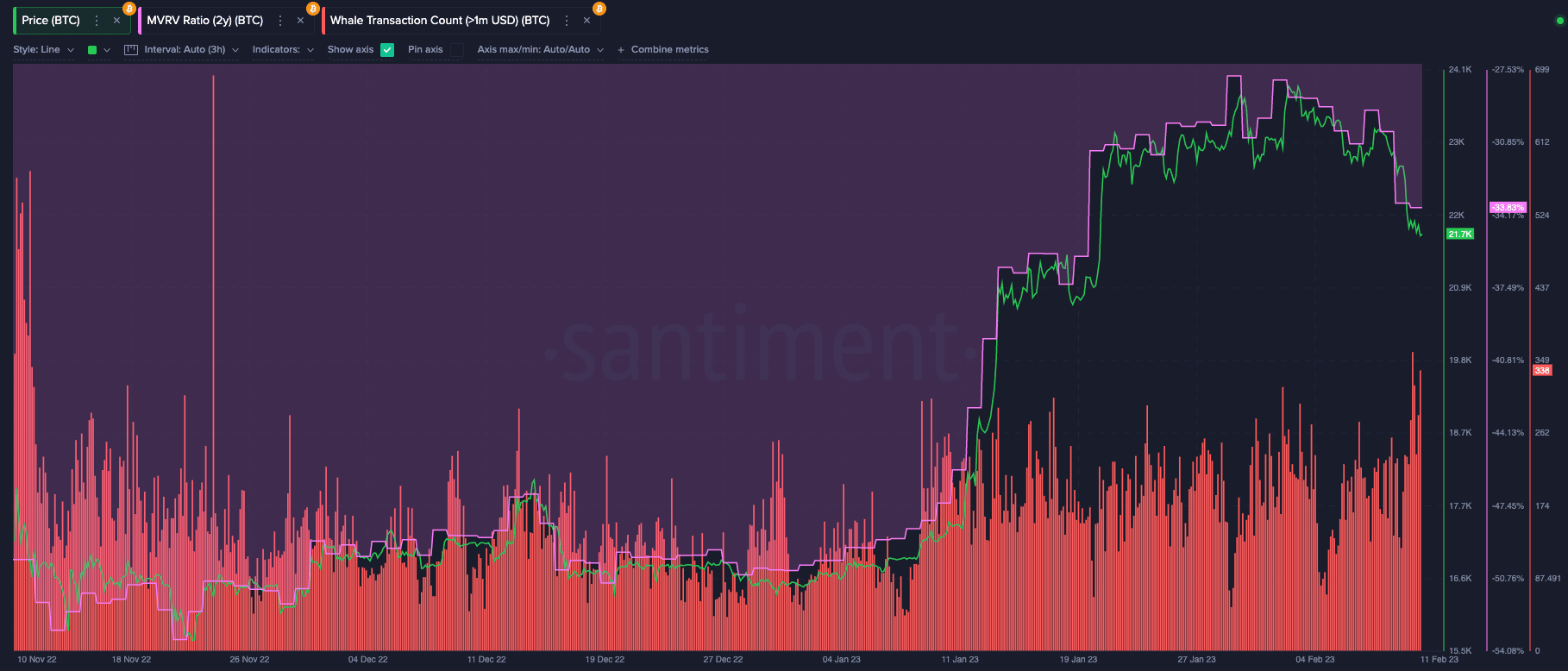Open the Price (BTC) three-dot options menu
The height and width of the screenshot is (671, 1568).
[x=97, y=21]
